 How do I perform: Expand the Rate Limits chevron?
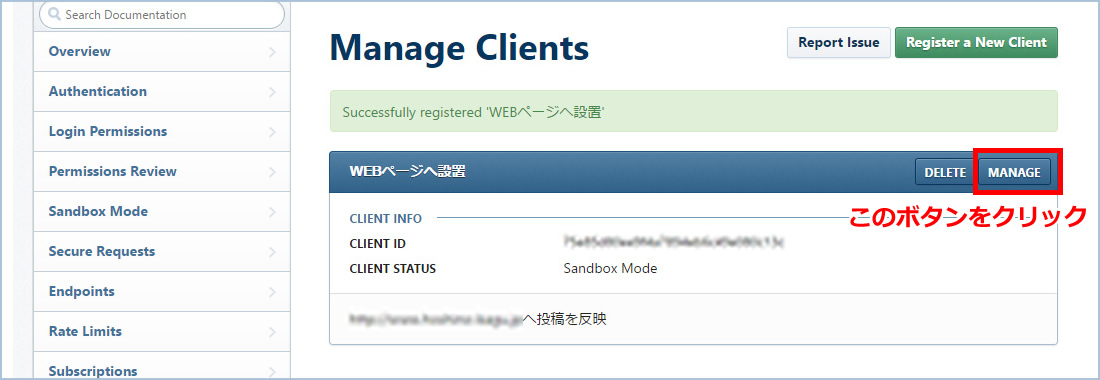[272, 332]
